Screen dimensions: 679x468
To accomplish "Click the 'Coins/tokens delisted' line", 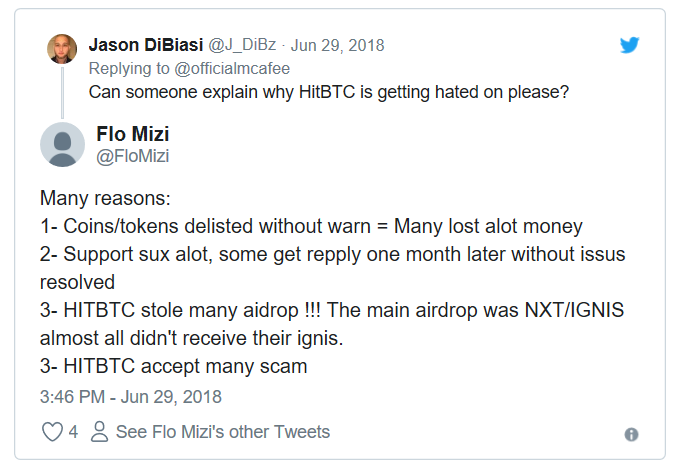I will 310,226.
